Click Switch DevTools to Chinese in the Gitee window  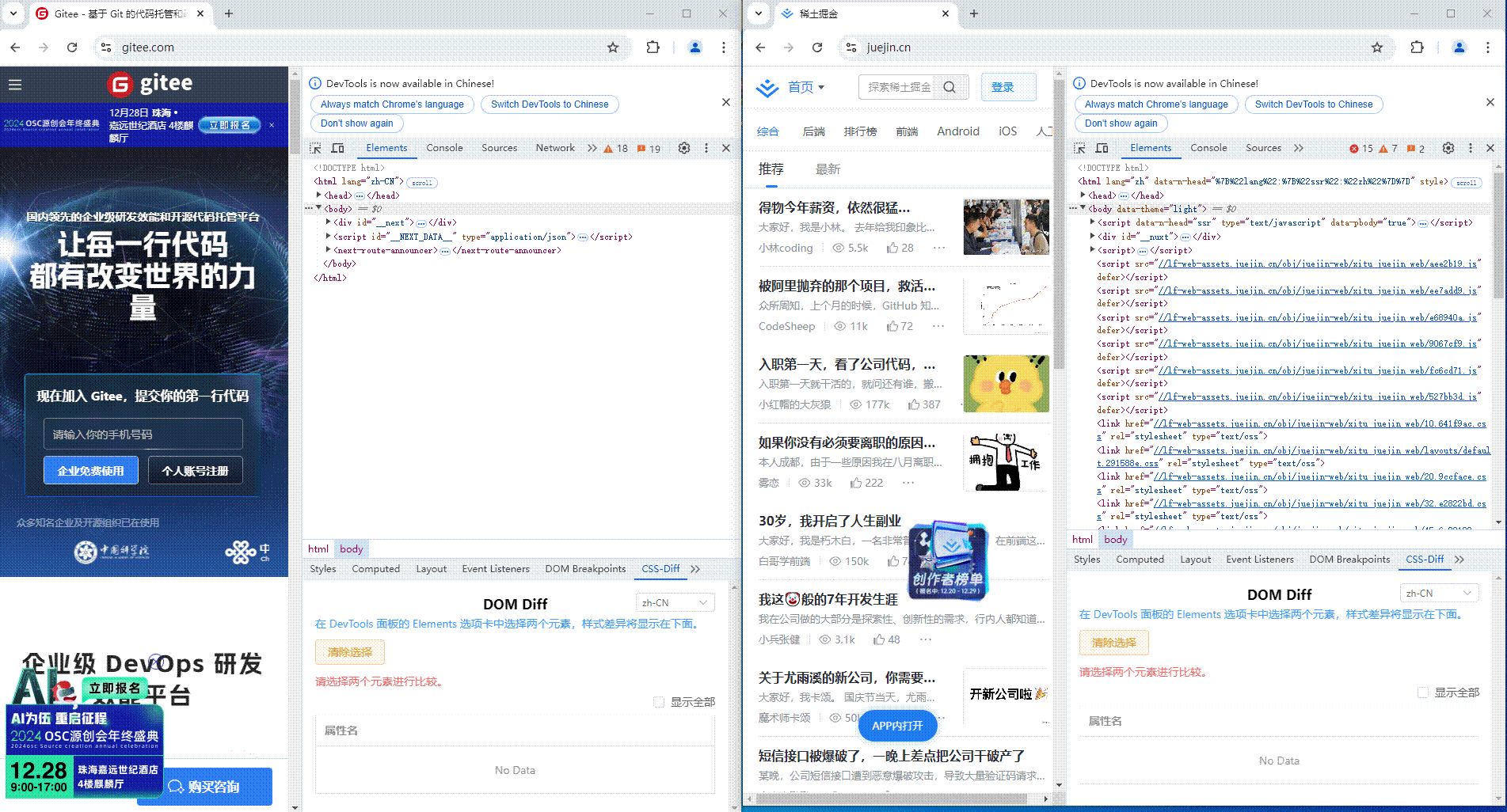pos(550,104)
